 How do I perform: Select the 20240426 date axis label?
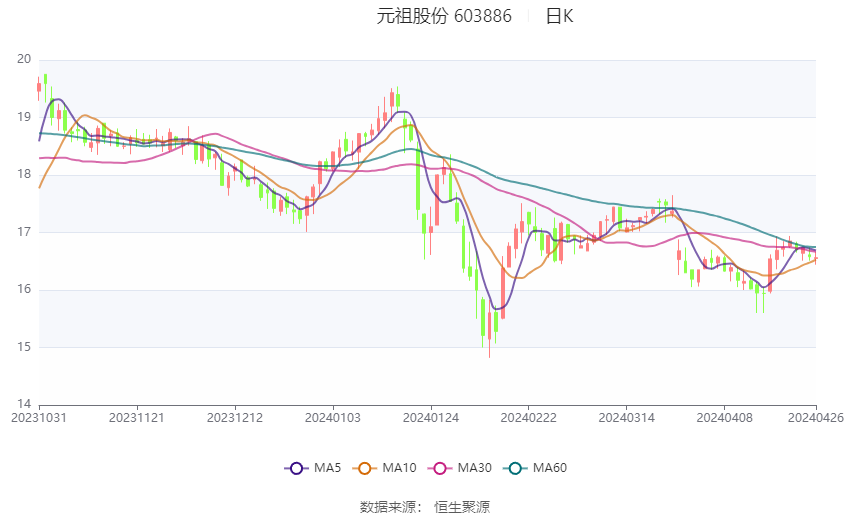[x=816, y=418]
